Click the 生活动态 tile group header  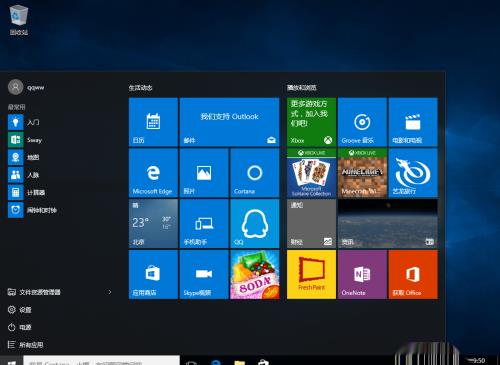(140, 88)
